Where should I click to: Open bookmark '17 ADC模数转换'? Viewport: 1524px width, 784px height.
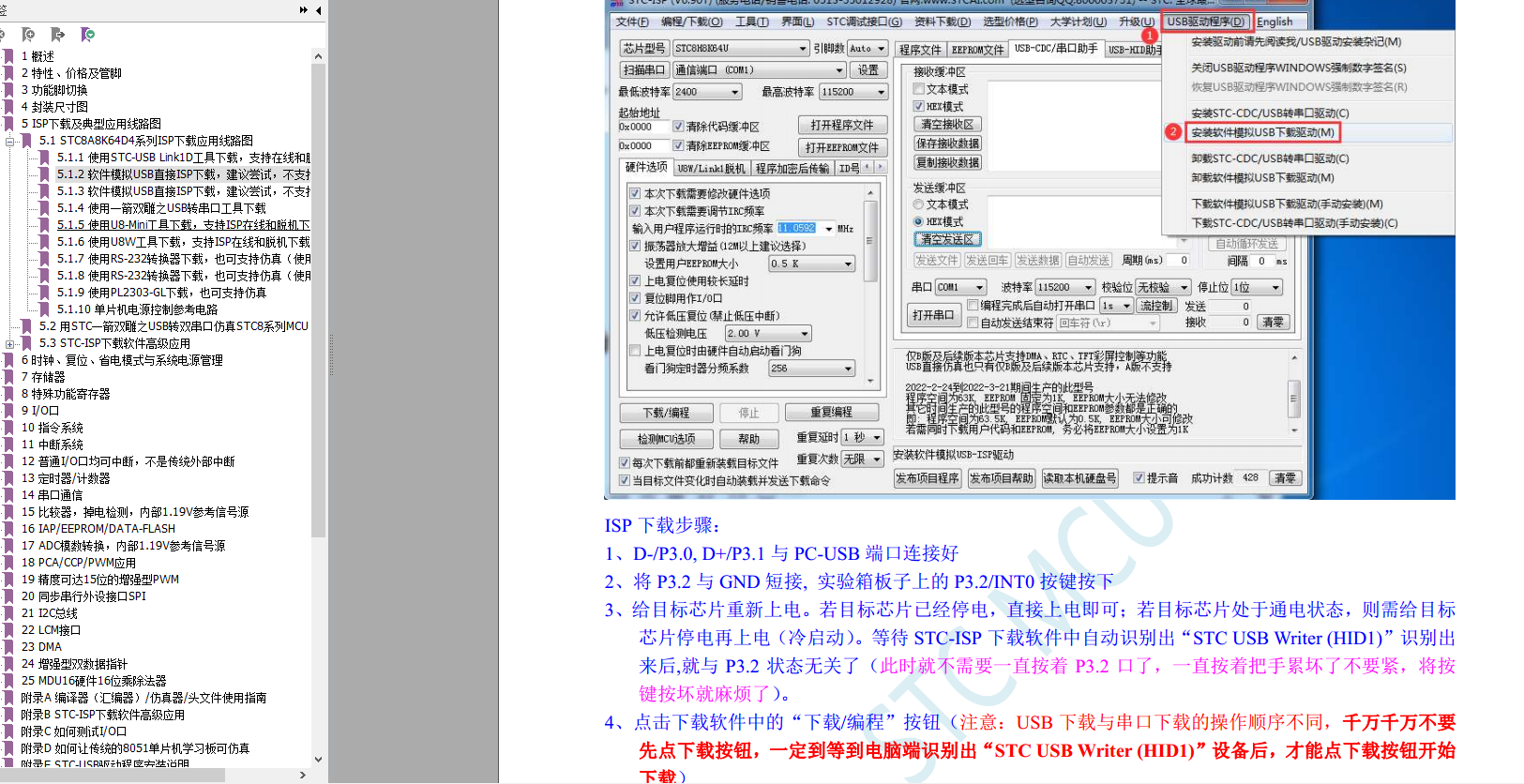tap(123, 546)
